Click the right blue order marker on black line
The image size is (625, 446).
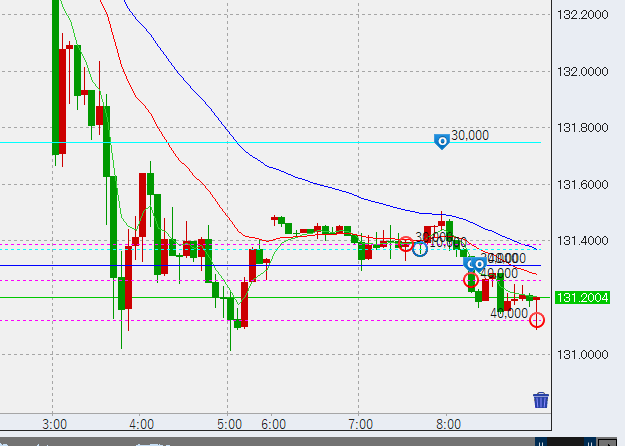[481, 264]
